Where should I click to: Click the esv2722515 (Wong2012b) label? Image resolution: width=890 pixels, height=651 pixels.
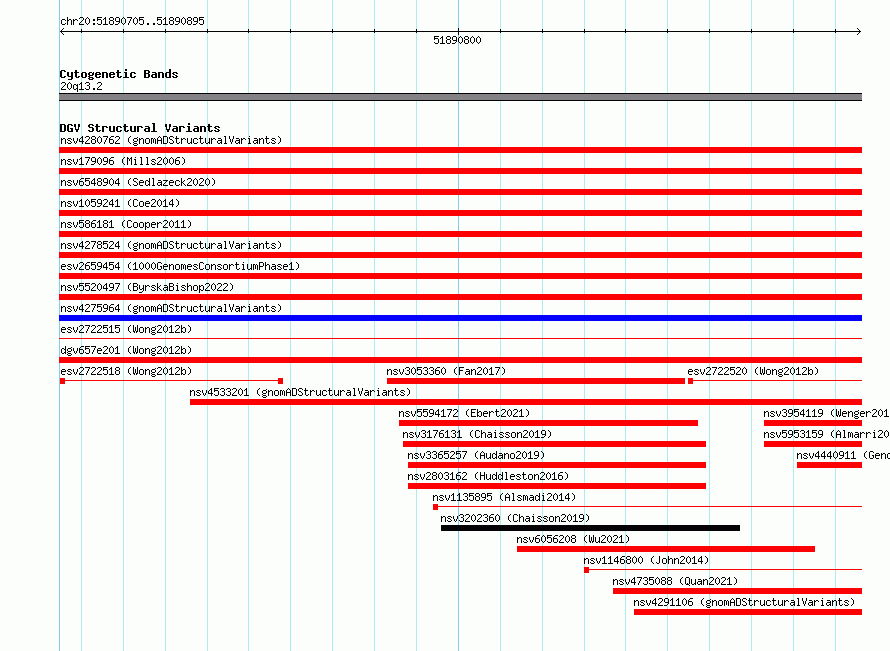pos(126,329)
